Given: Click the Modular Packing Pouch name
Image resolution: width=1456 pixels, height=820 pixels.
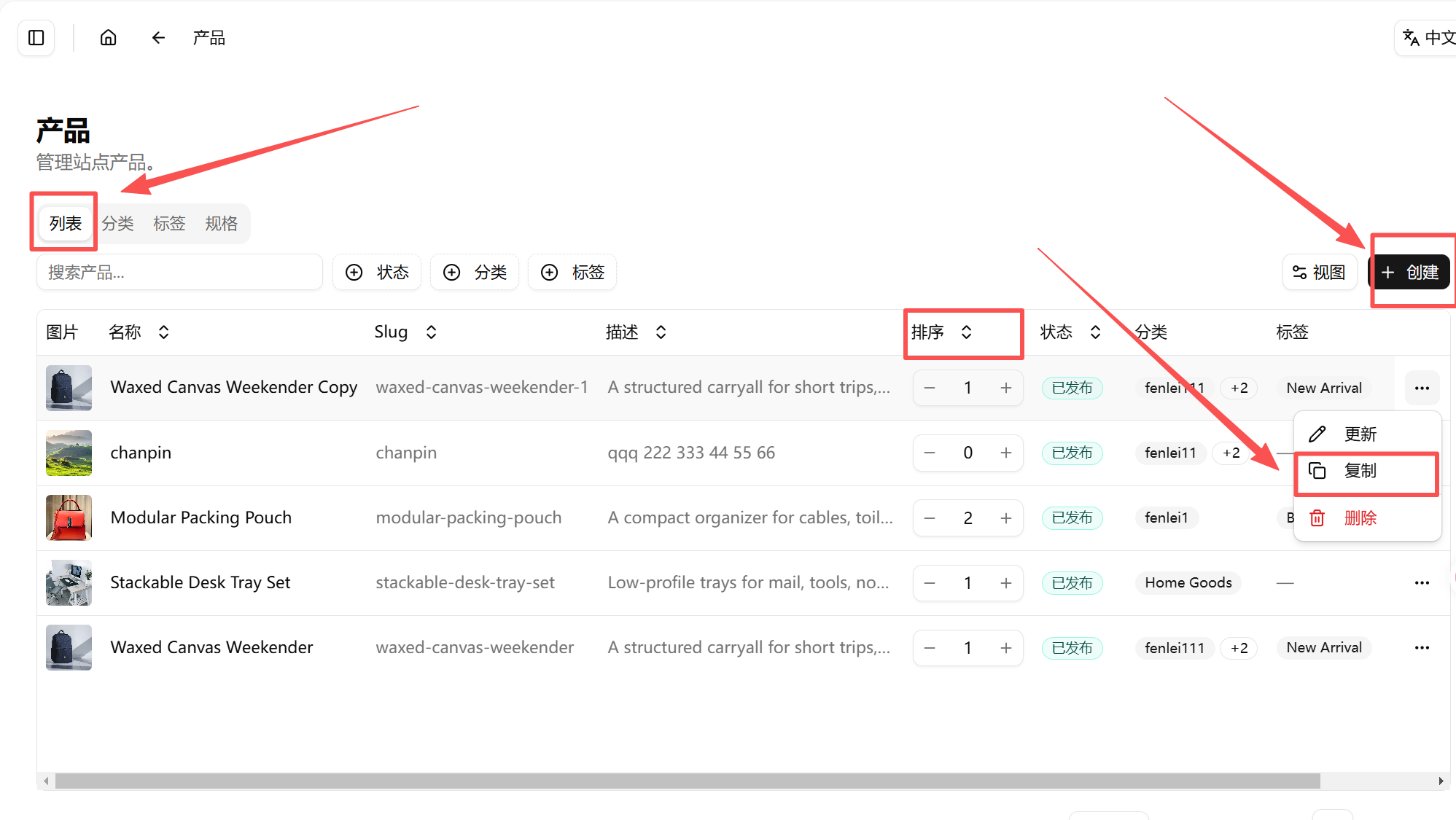Looking at the screenshot, I should 201,518.
